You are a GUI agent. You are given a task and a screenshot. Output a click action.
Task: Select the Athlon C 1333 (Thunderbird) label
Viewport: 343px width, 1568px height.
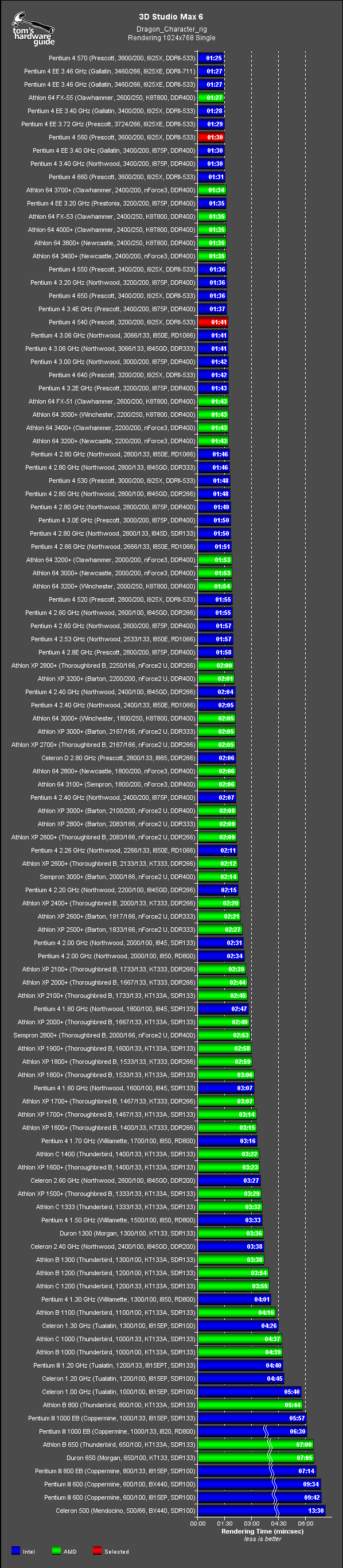[115, 1207]
